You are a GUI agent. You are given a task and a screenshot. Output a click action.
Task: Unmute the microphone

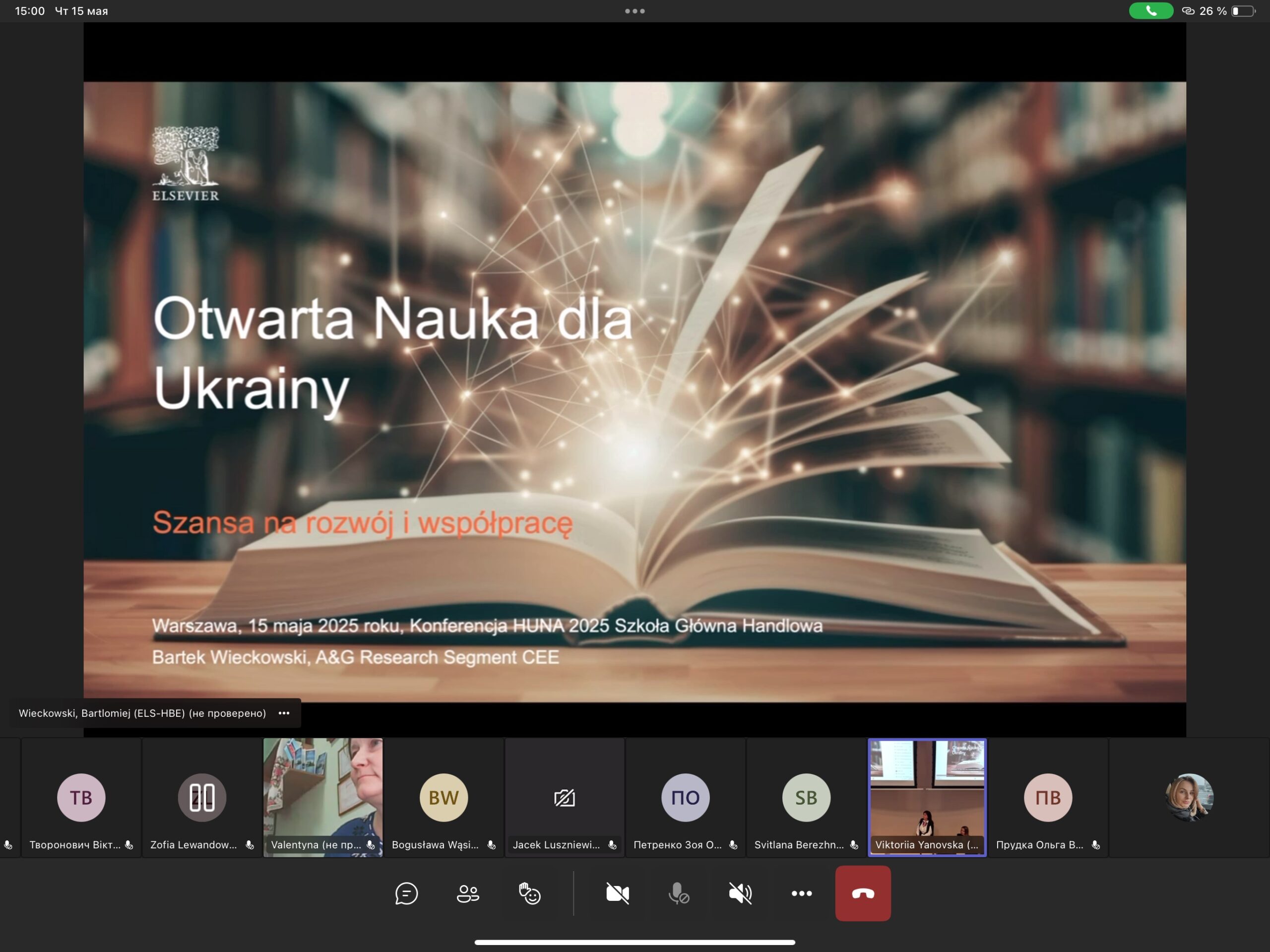[x=679, y=893]
